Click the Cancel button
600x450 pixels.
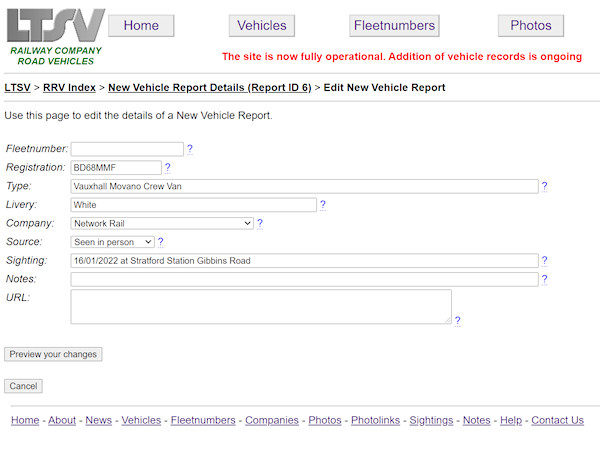point(23,386)
